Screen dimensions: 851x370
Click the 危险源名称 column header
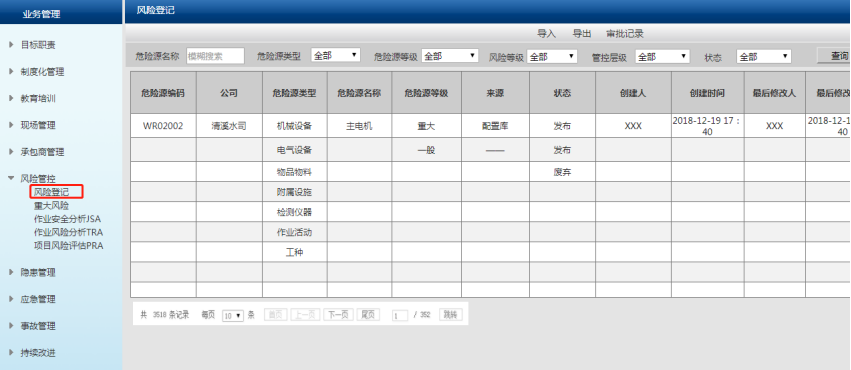(x=359, y=93)
